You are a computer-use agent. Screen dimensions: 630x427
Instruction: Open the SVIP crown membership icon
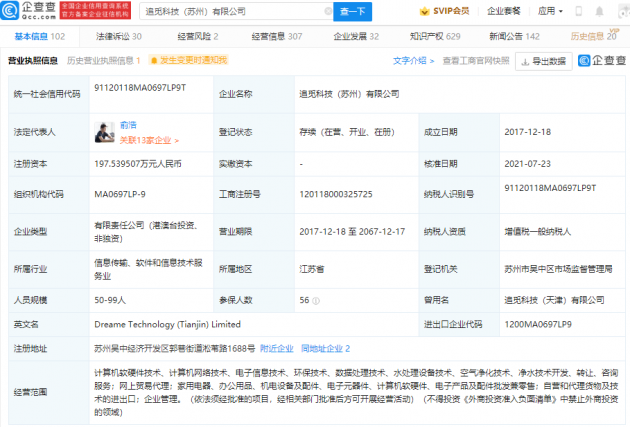click(424, 11)
